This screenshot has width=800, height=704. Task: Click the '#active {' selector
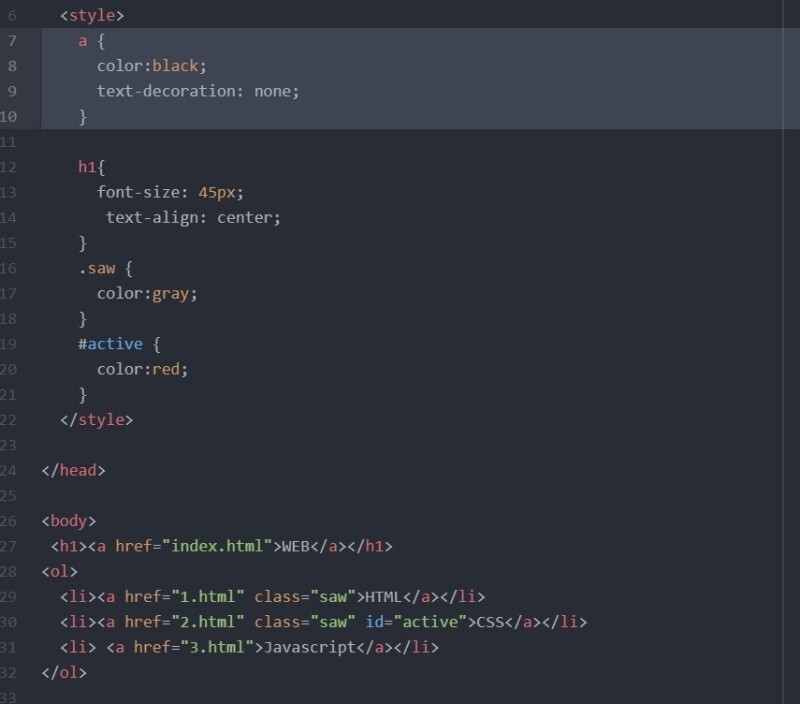tap(119, 344)
